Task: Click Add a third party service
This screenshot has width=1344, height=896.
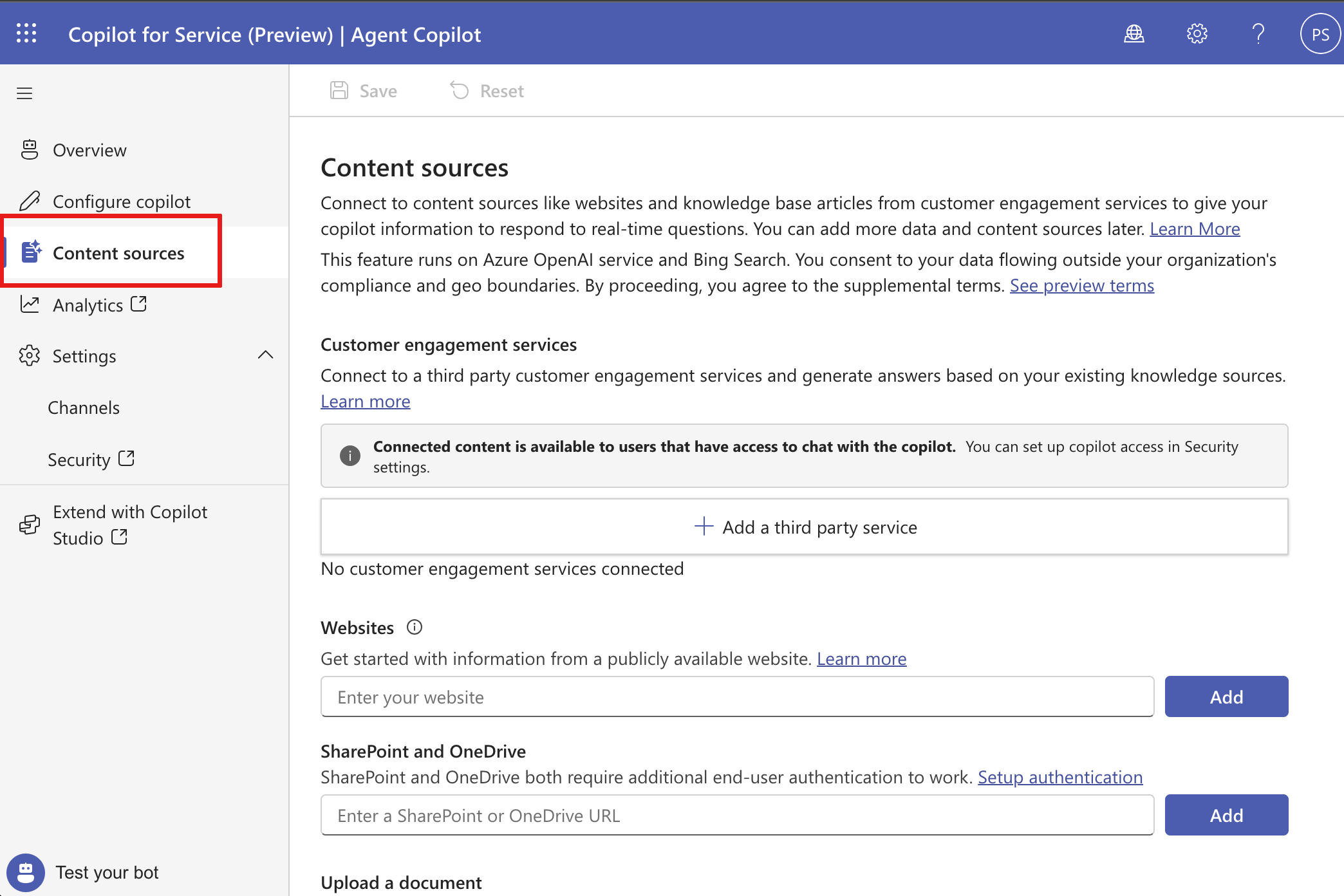Action: click(x=804, y=527)
